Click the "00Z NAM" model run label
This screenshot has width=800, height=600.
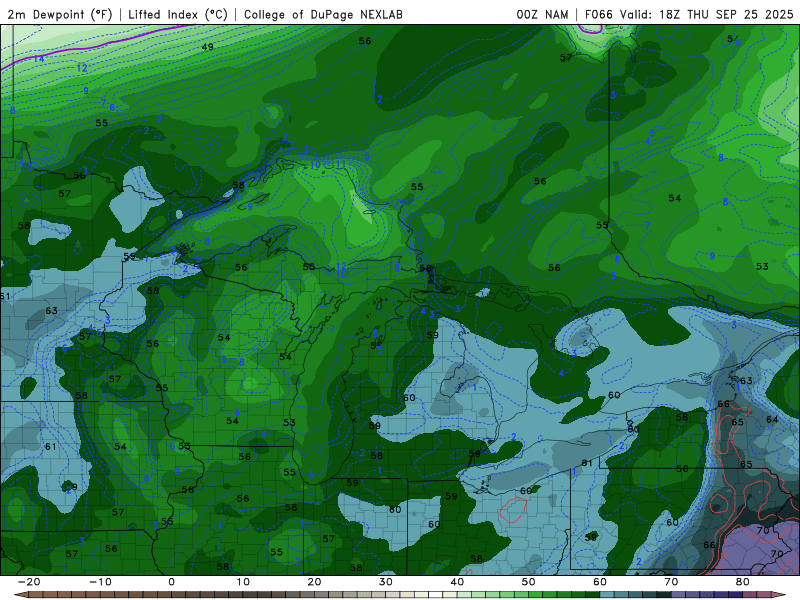pyautogui.click(x=542, y=14)
